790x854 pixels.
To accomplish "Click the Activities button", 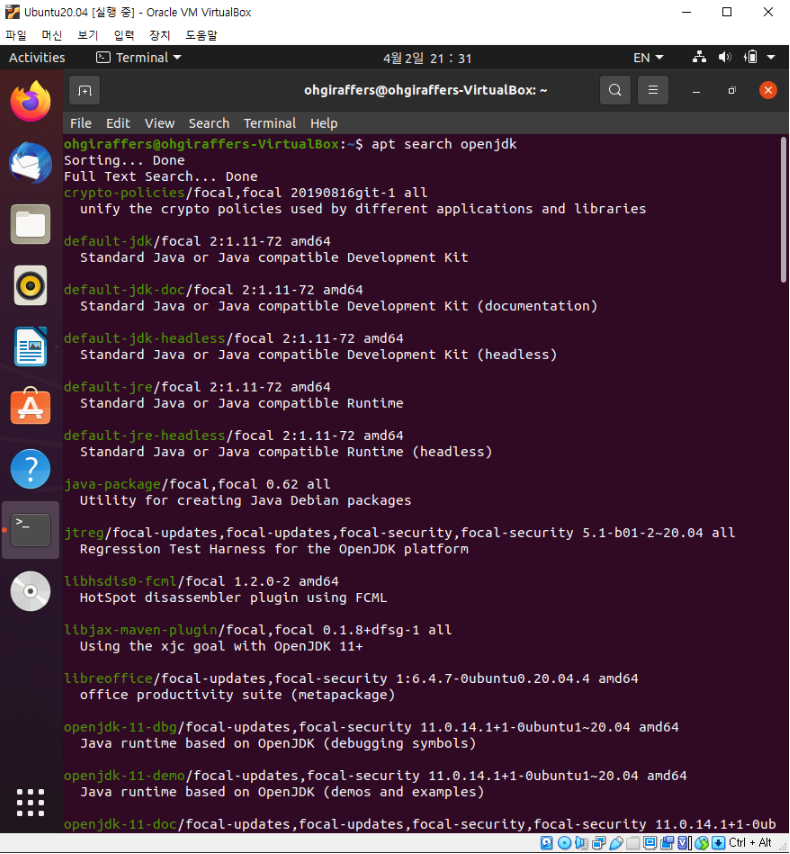I will [x=37, y=57].
